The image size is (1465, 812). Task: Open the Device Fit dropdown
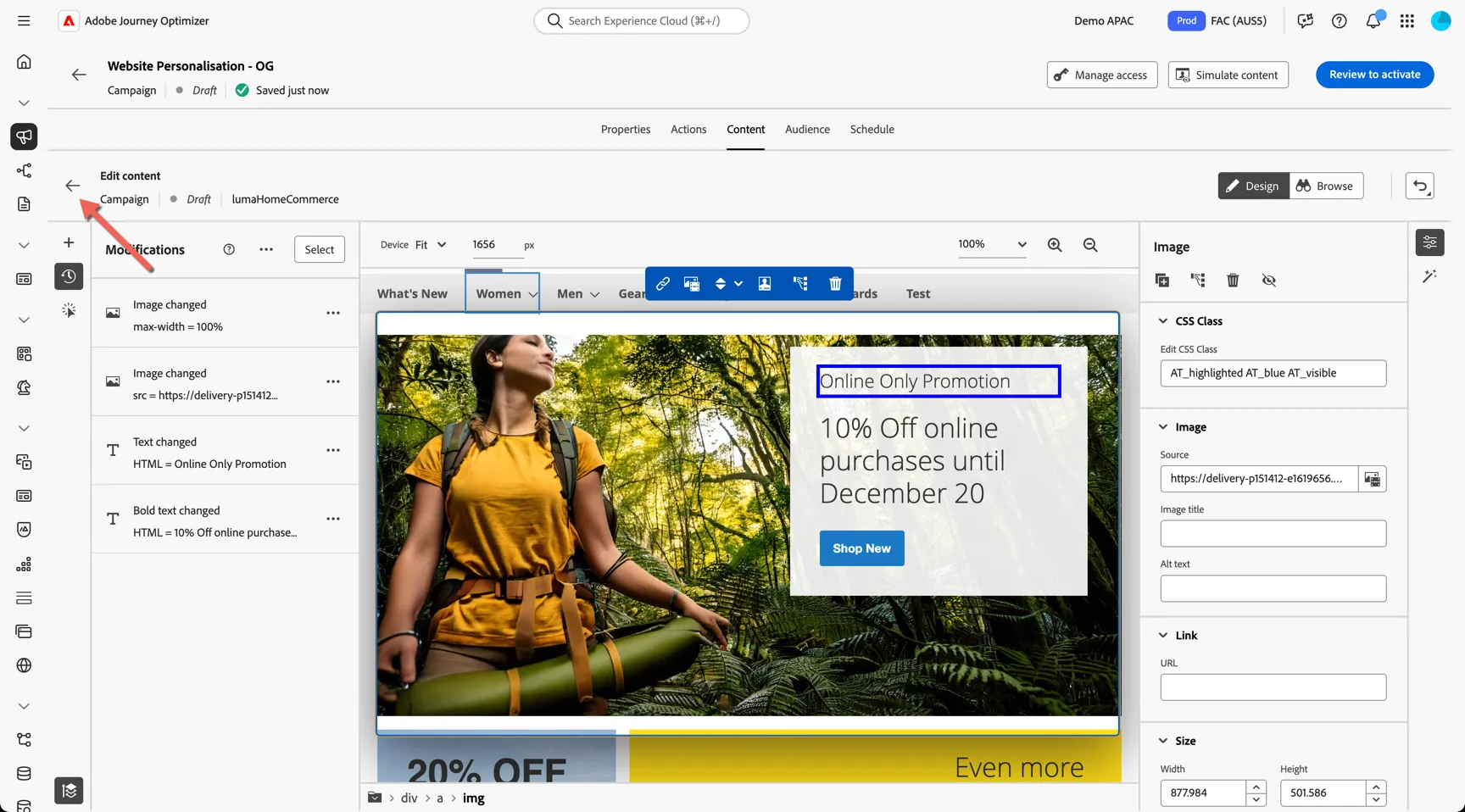(x=431, y=245)
